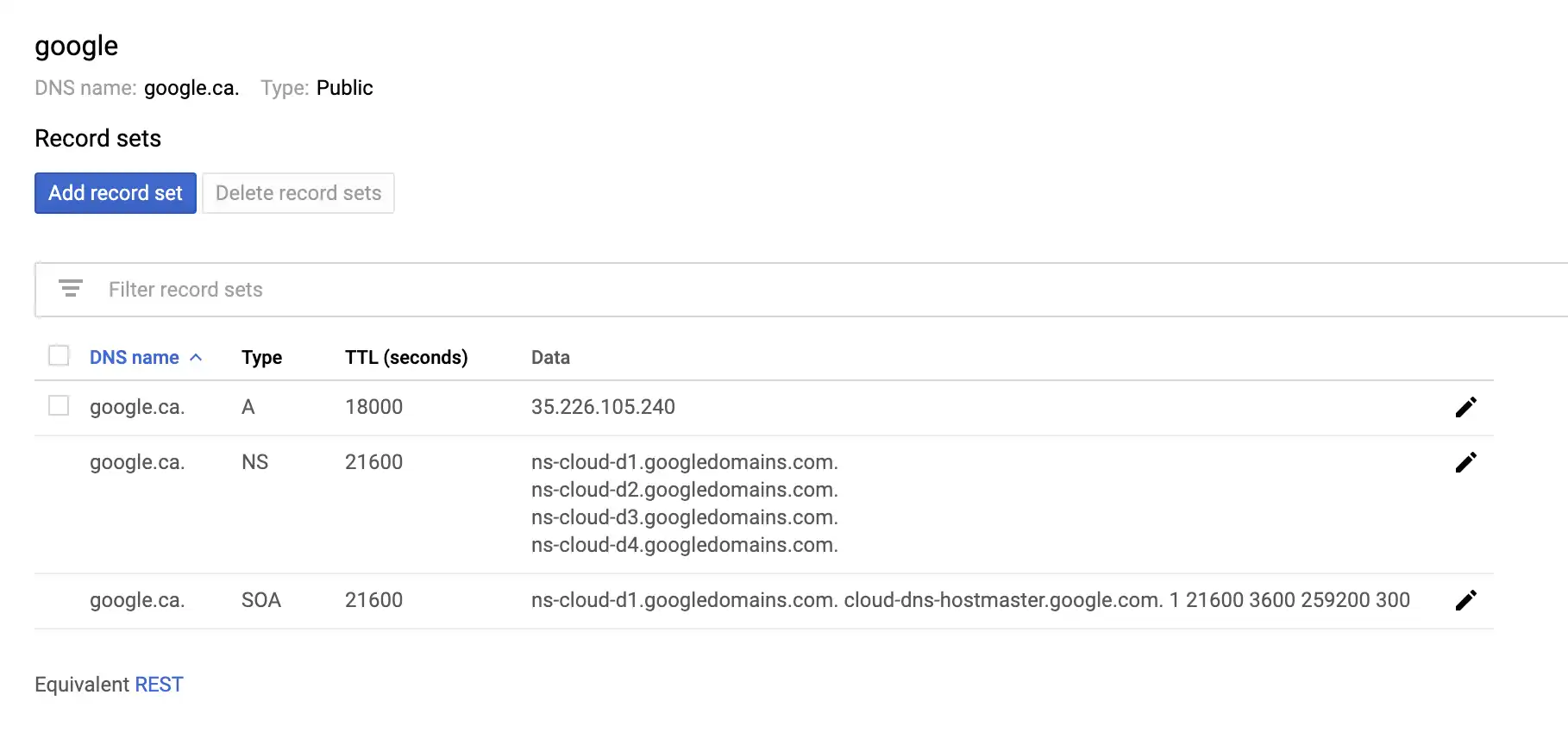Toggle the select-all checkbox in table header

tap(59, 355)
